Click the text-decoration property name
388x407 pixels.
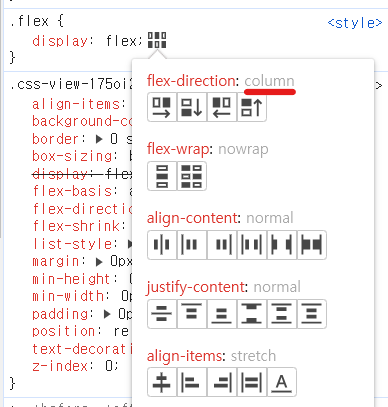pos(82,349)
